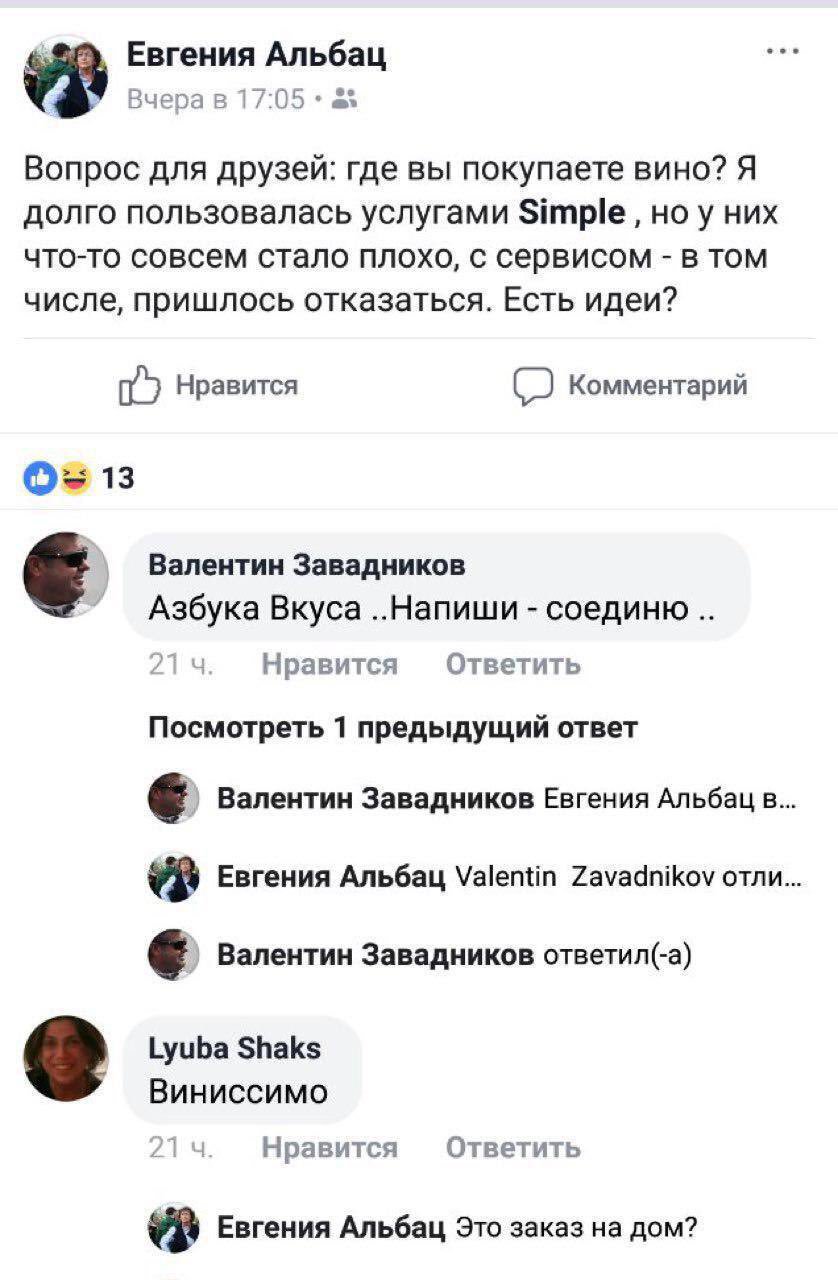838x1280 pixels.
Task: Reply to the "Азбука Вкуса" comment
Action: tap(512, 665)
